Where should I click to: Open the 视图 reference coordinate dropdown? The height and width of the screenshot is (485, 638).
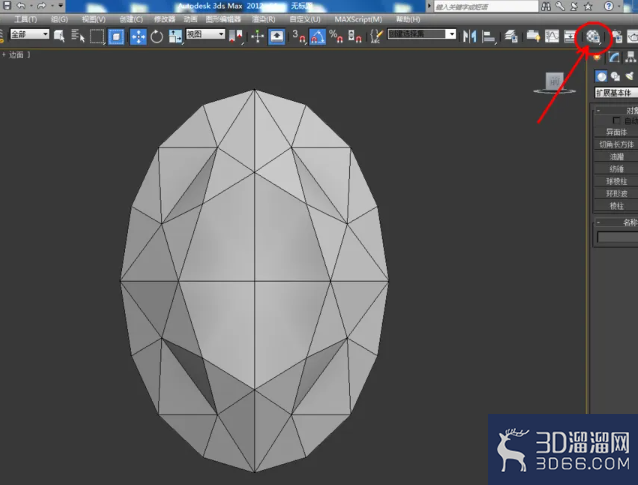click(205, 34)
